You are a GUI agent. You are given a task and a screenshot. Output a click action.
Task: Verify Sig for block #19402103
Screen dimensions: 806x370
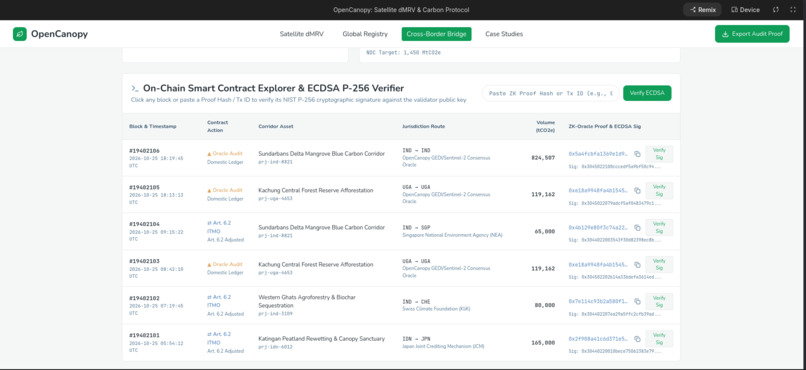[x=659, y=265]
